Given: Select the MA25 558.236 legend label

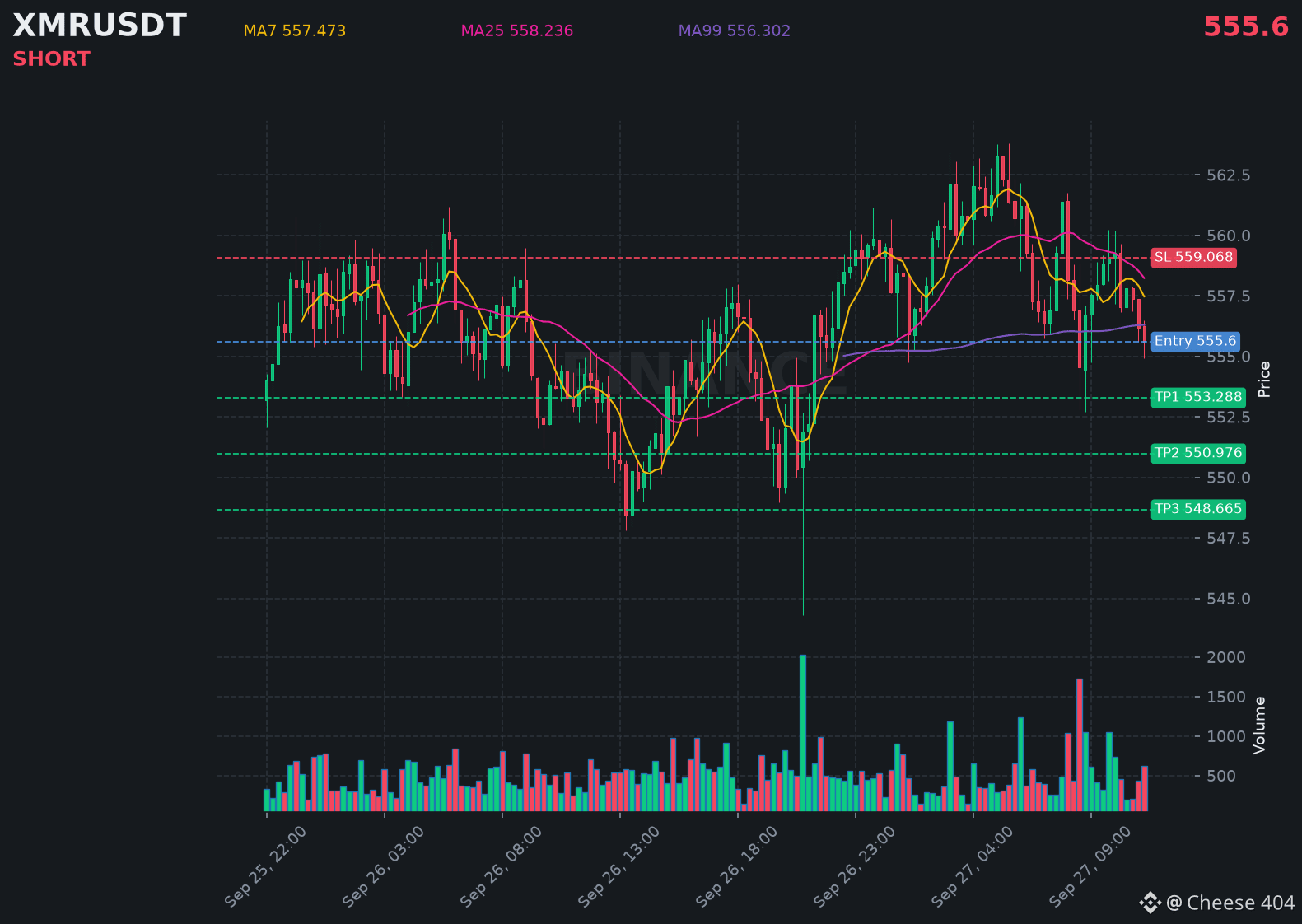Looking at the screenshot, I should click(517, 31).
